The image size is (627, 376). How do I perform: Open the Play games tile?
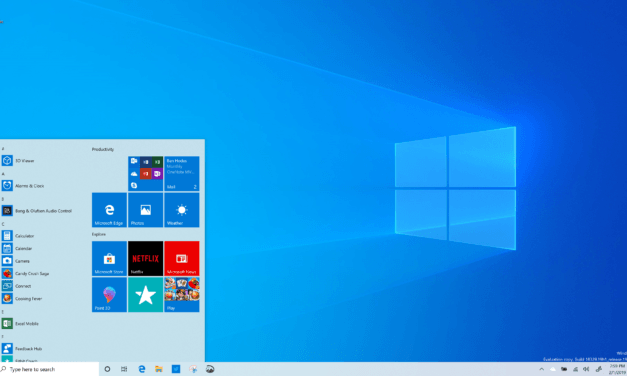[x=182, y=295]
